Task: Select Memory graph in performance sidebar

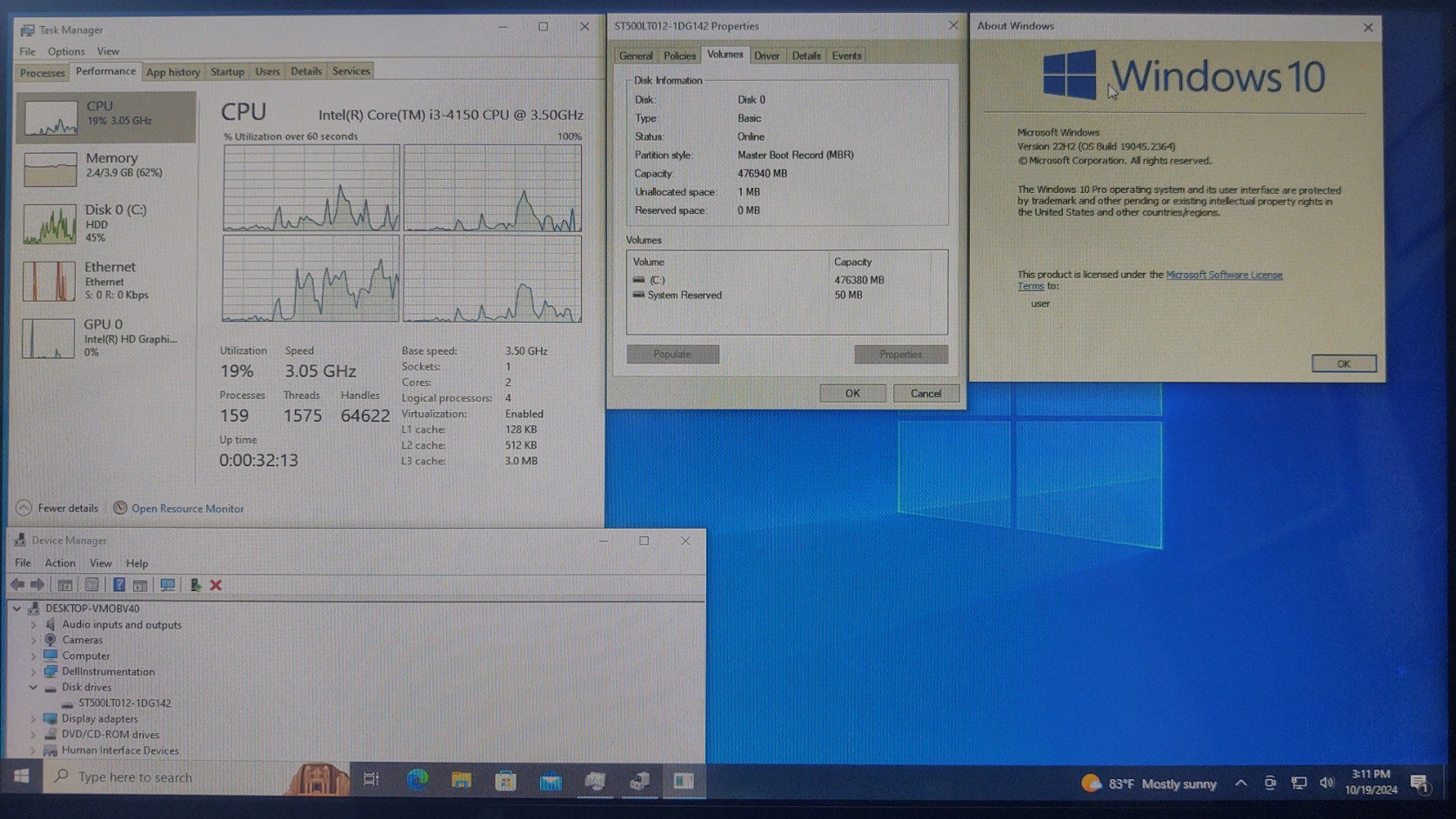Action: point(106,166)
